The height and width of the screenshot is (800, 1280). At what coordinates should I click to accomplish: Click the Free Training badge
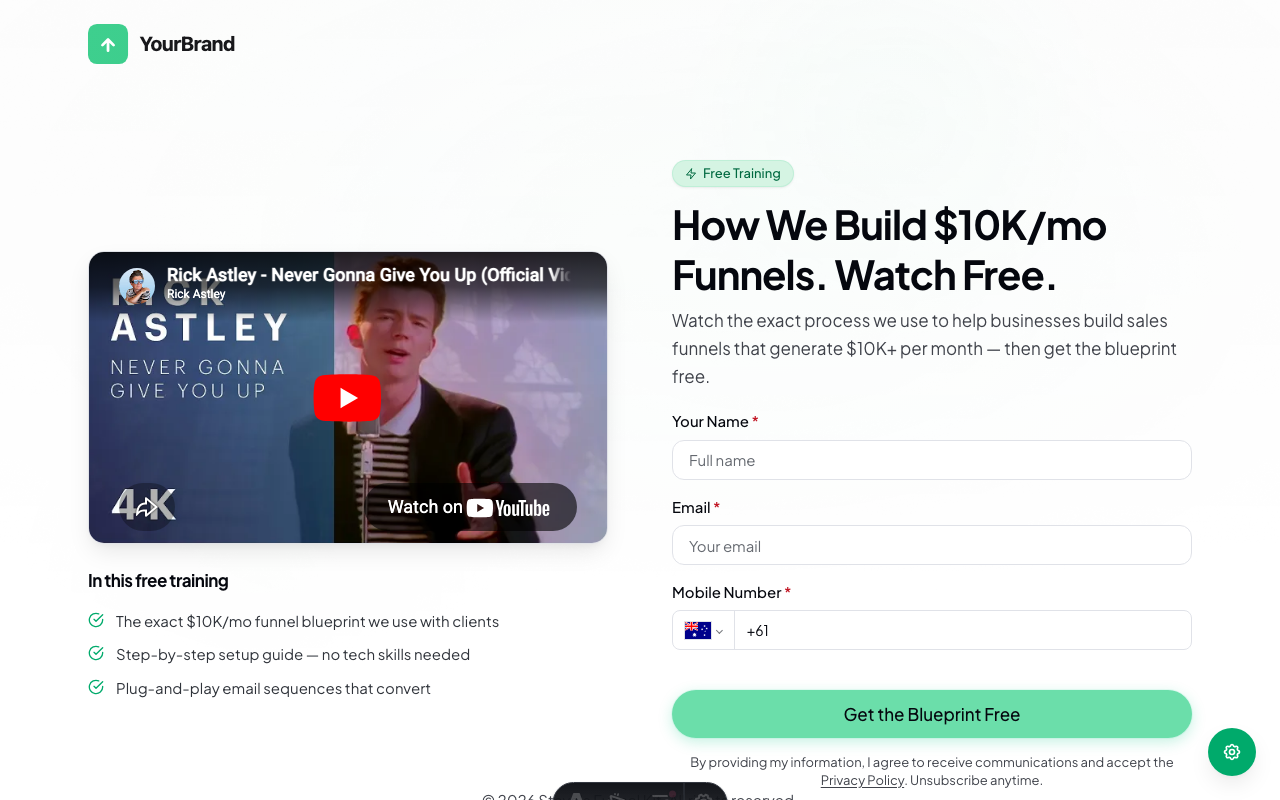(733, 174)
